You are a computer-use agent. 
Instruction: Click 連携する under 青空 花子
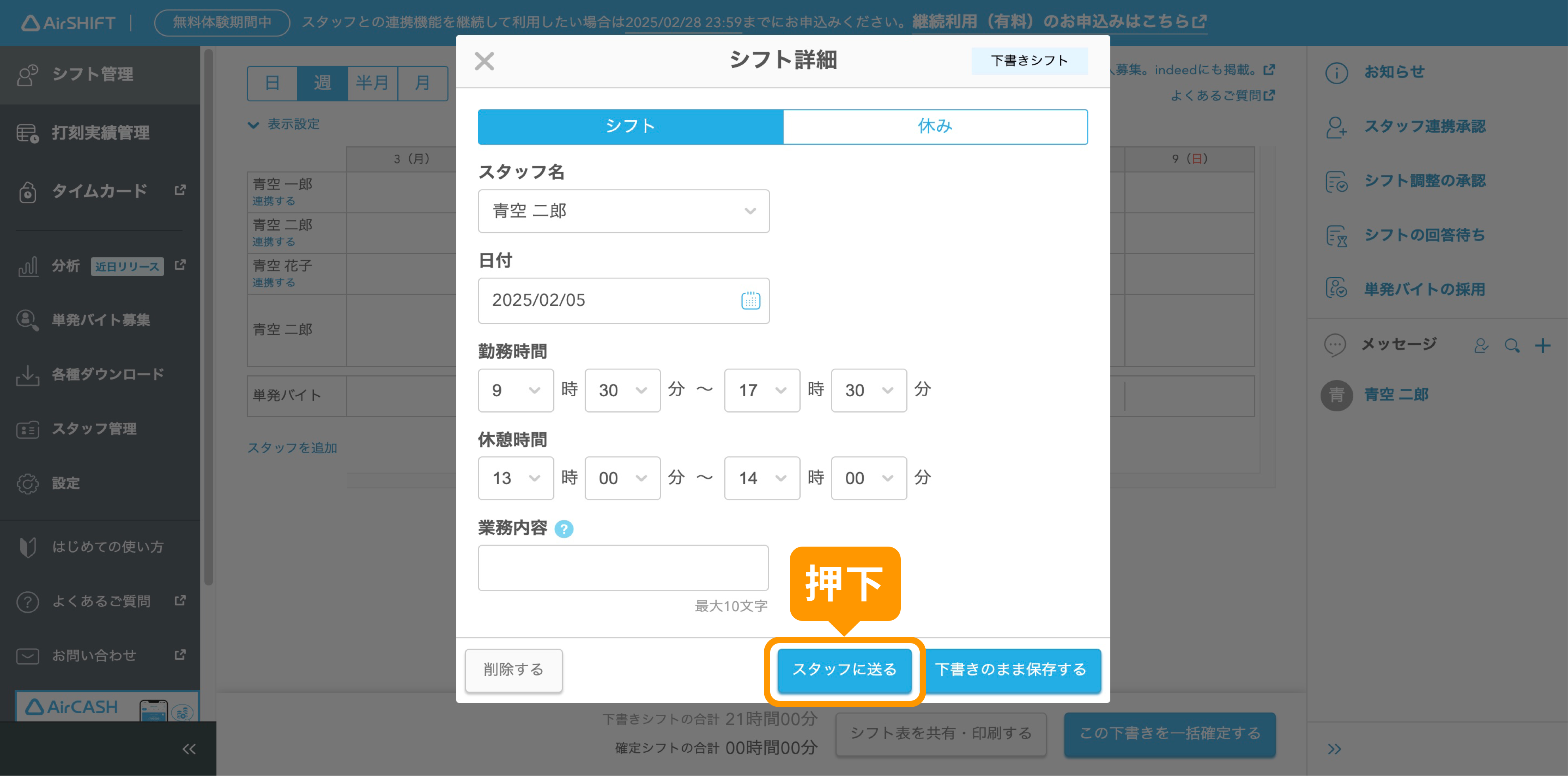click(273, 283)
